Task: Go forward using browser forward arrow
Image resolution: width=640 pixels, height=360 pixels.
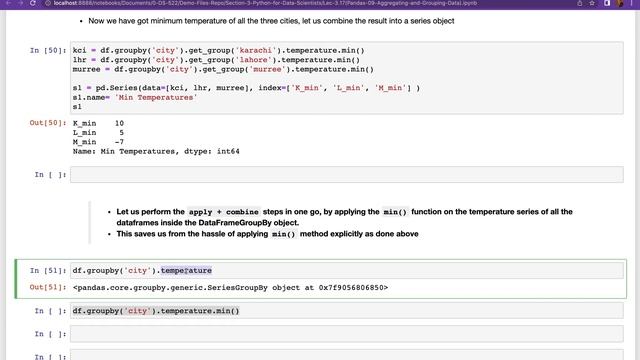Action: [x=20, y=3]
